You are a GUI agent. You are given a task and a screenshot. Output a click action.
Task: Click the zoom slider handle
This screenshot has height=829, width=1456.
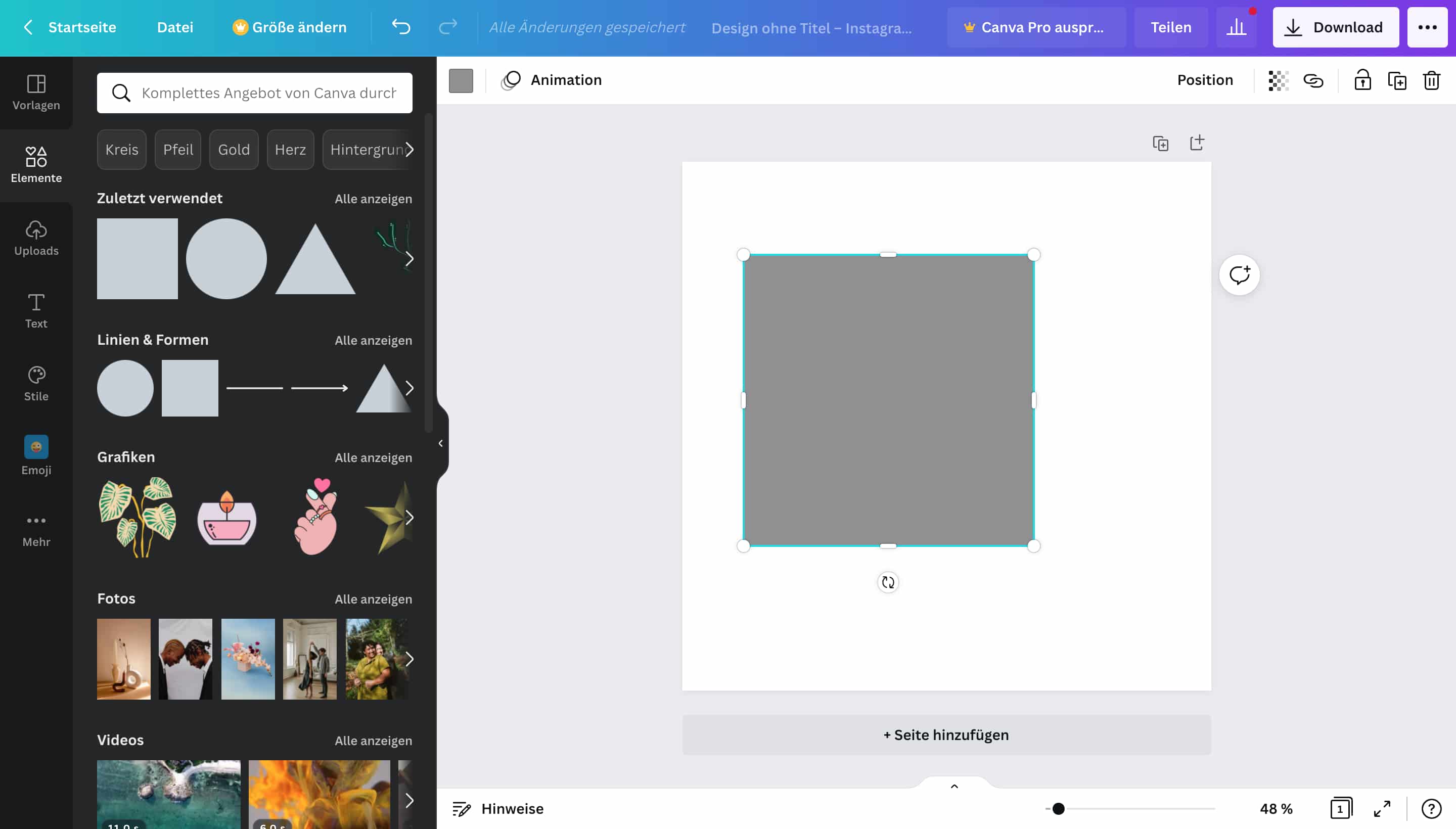tap(1058, 808)
